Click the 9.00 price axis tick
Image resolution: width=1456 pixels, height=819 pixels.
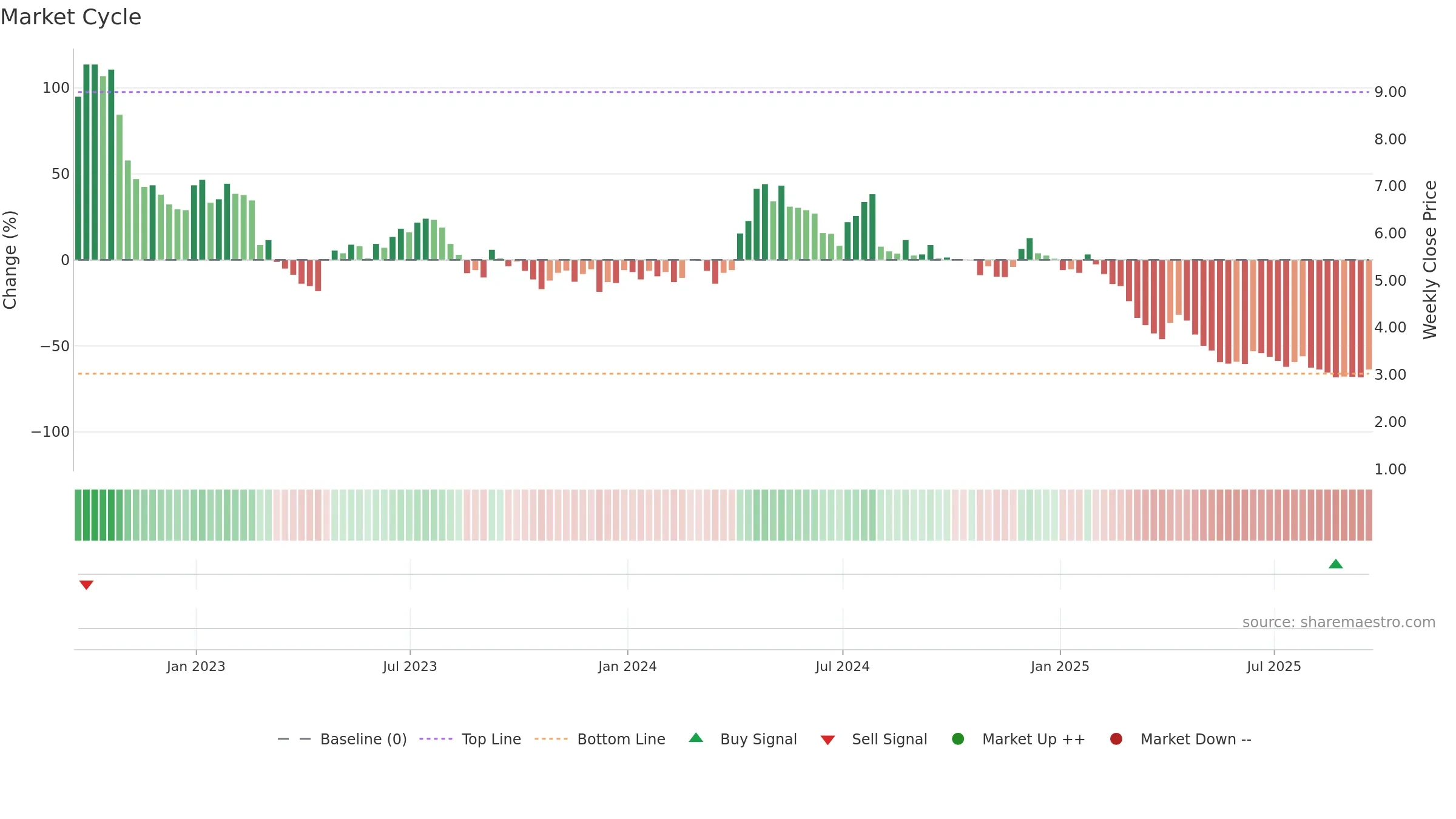[x=1390, y=92]
